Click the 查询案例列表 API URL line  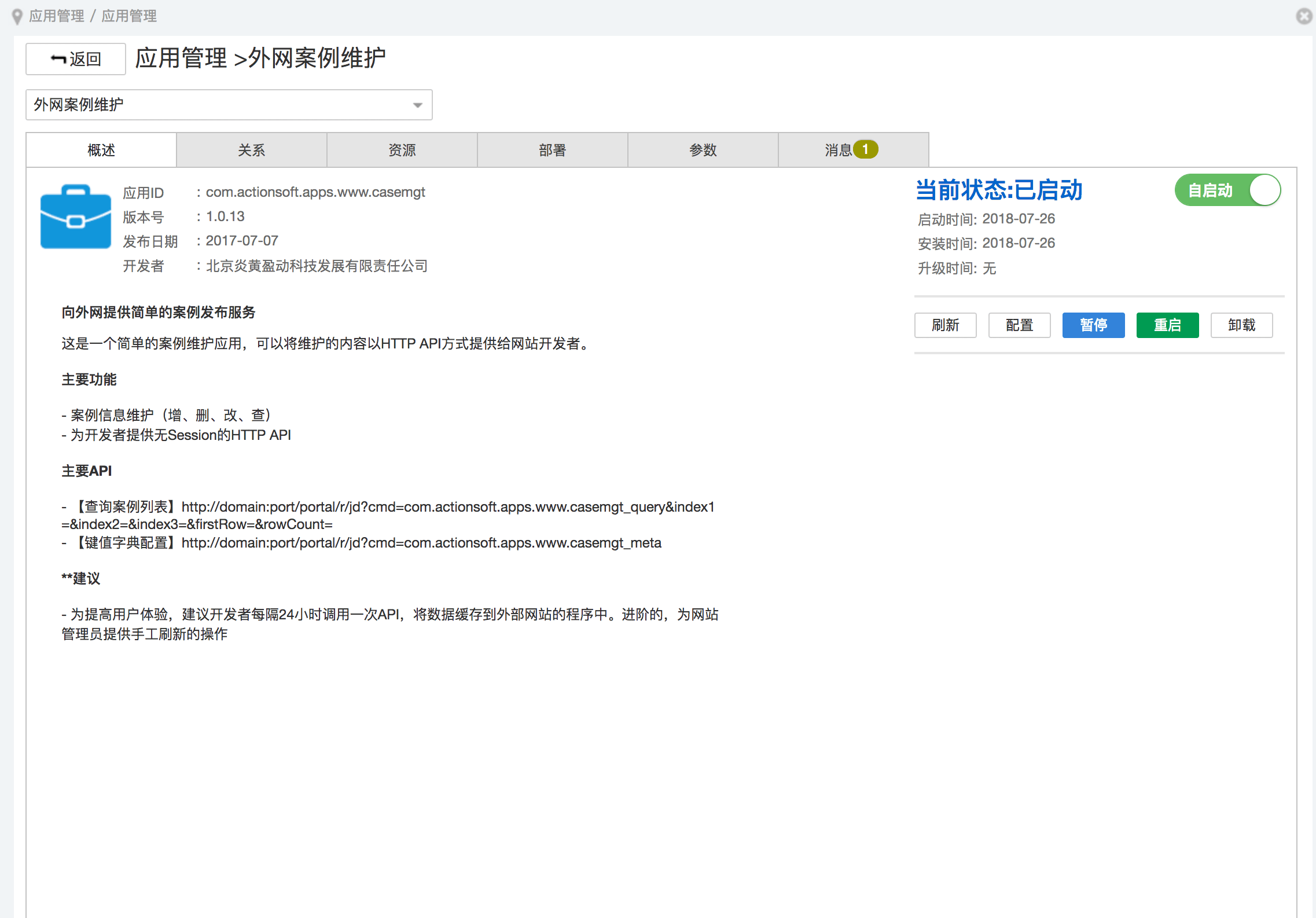pyautogui.click(x=388, y=515)
